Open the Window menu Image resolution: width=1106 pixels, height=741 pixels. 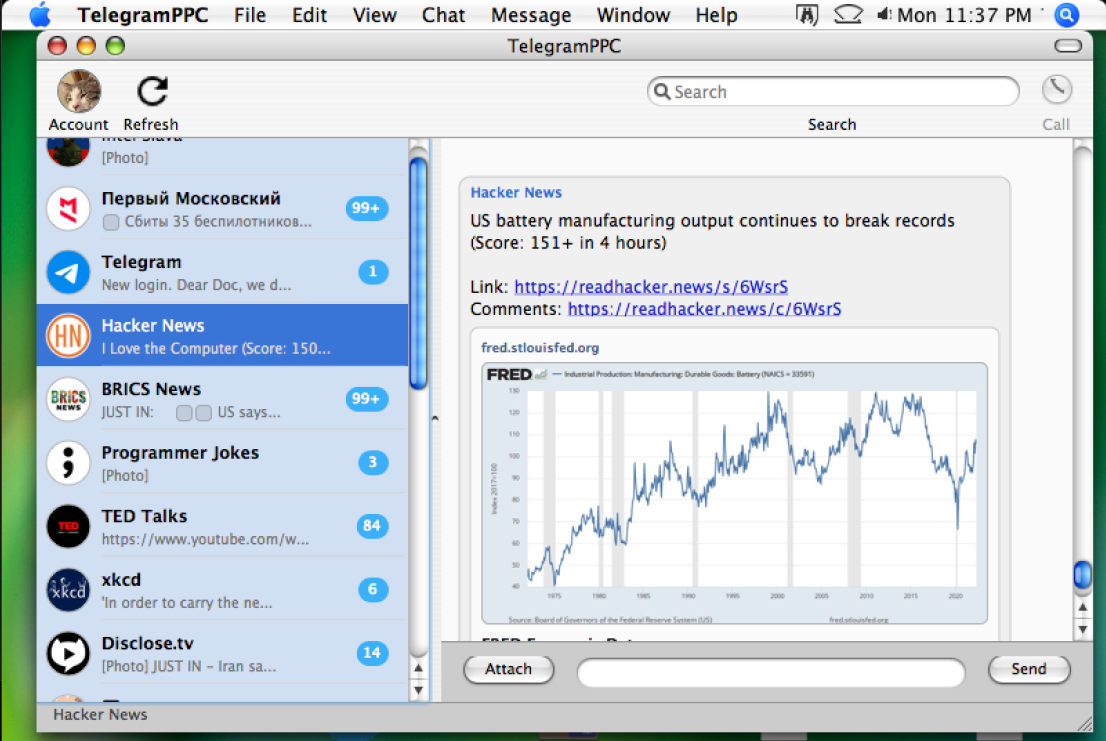[x=633, y=15]
